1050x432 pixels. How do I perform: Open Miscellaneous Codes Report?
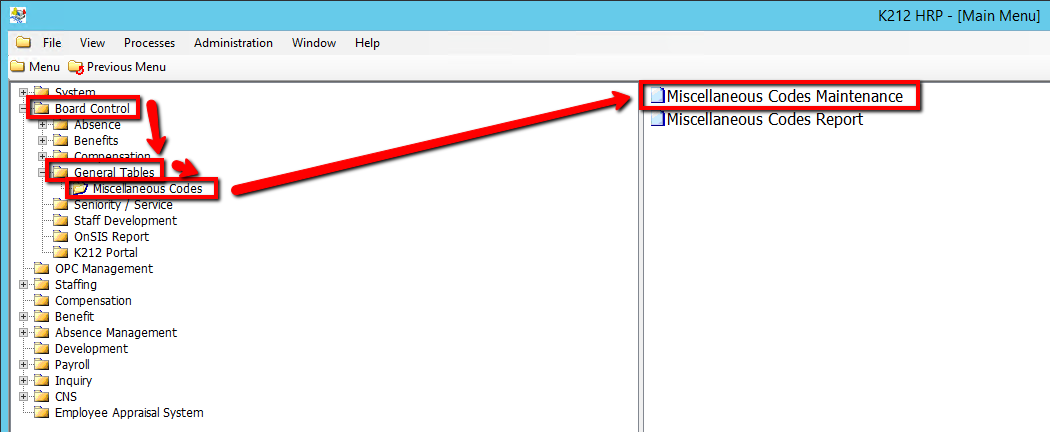(764, 120)
